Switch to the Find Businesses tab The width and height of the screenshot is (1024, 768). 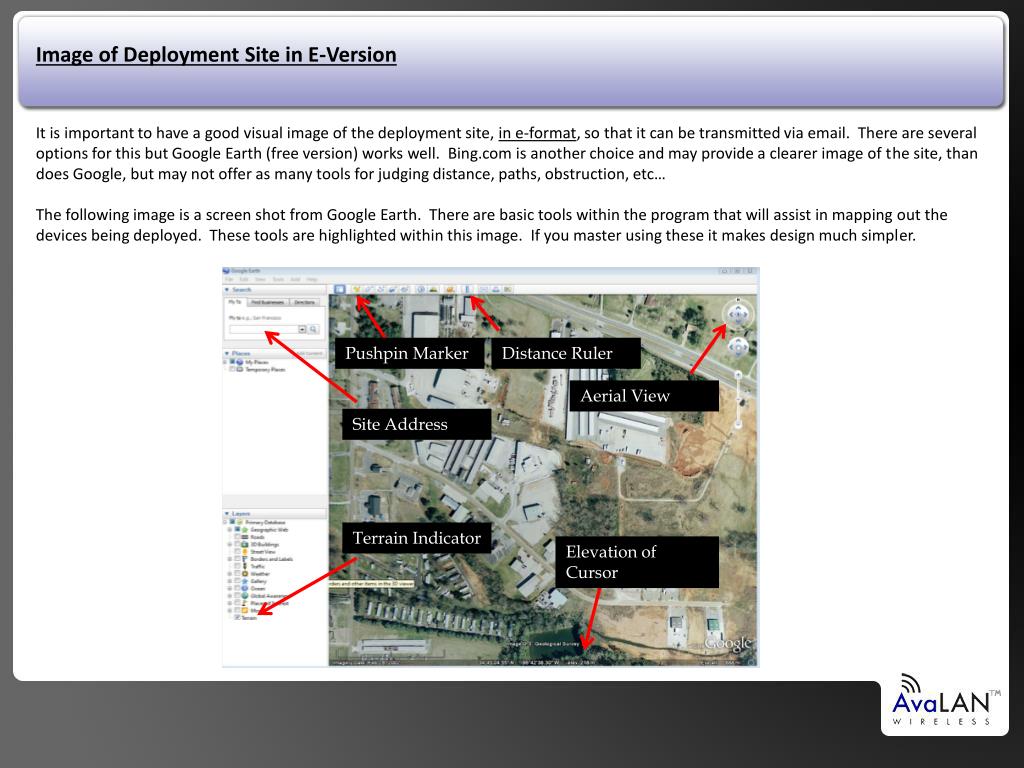coord(268,302)
